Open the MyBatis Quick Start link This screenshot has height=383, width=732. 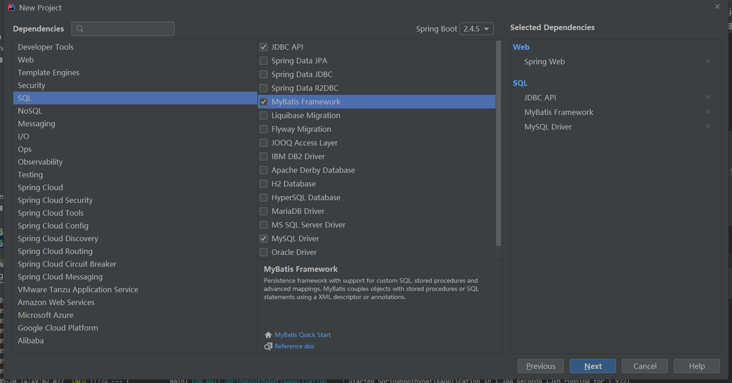click(x=303, y=335)
